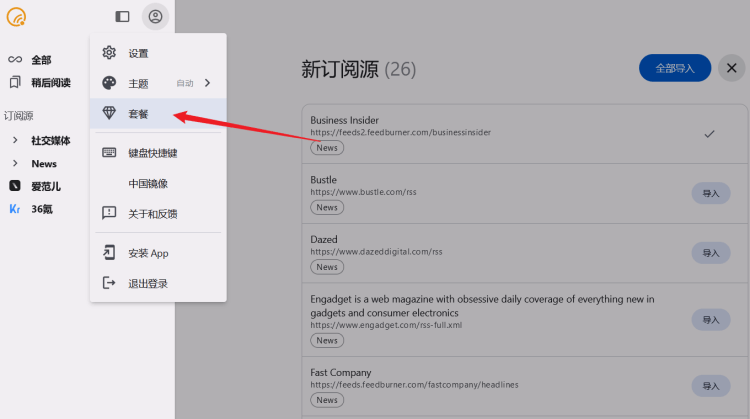Expand the theme submenu chevron arrow

tap(208, 83)
